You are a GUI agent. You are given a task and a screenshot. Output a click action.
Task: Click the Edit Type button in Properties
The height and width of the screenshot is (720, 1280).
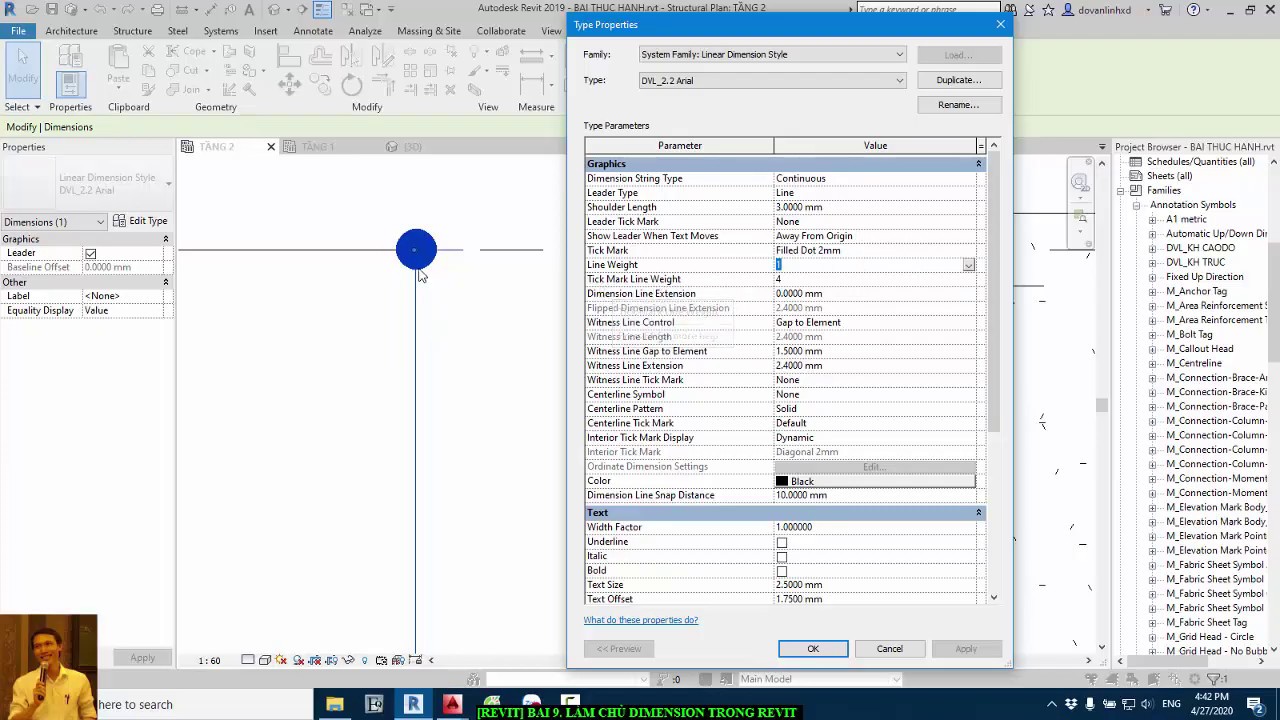tap(140, 221)
